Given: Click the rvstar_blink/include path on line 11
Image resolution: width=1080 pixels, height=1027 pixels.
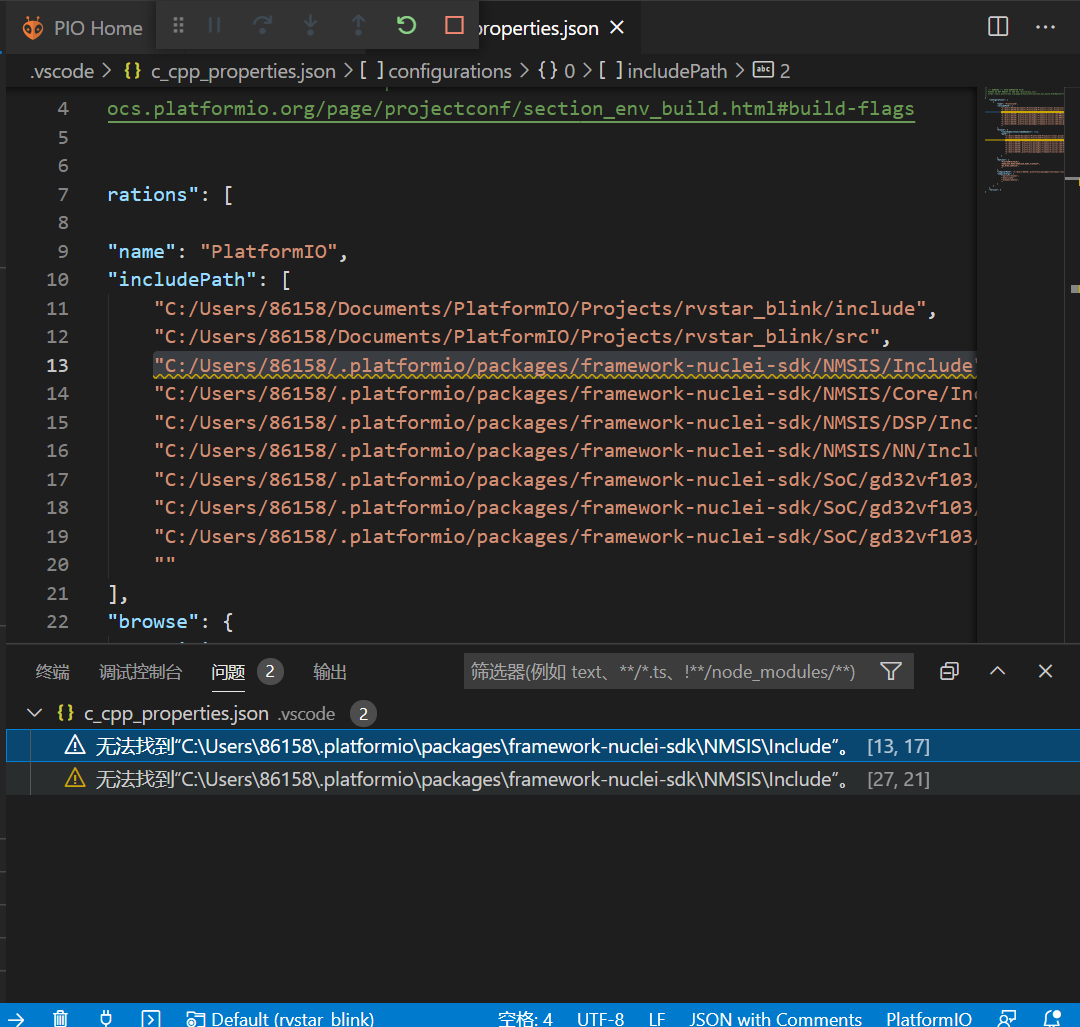Looking at the screenshot, I should [x=546, y=309].
